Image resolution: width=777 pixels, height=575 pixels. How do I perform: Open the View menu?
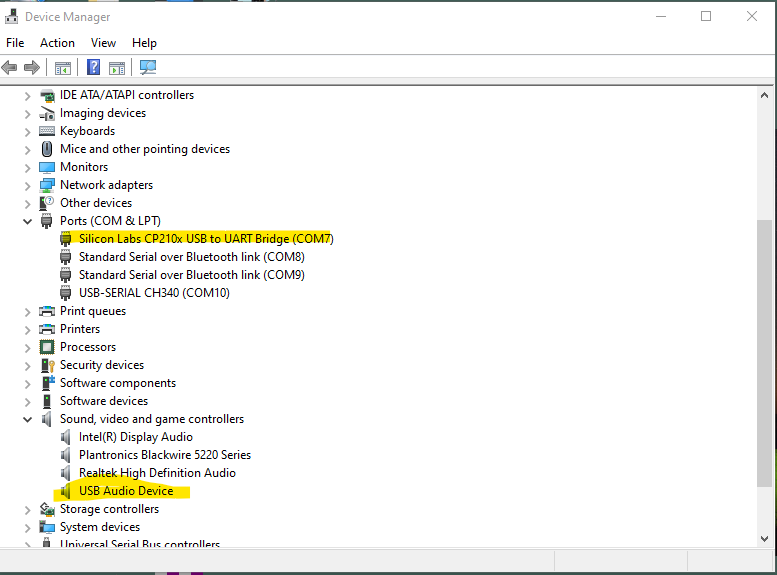coord(103,43)
